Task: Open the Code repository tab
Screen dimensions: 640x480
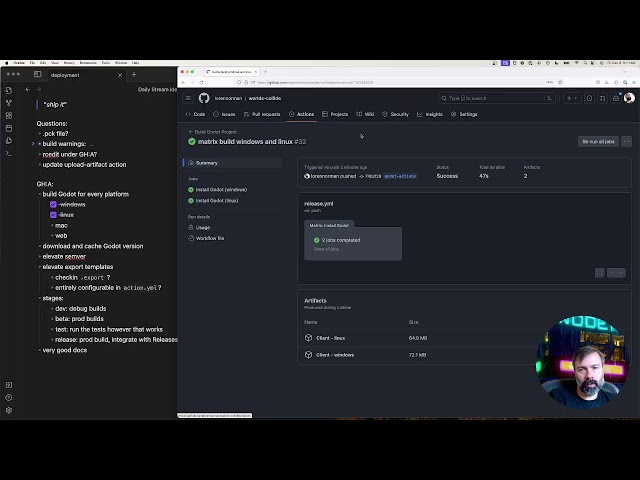Action: 196,114
